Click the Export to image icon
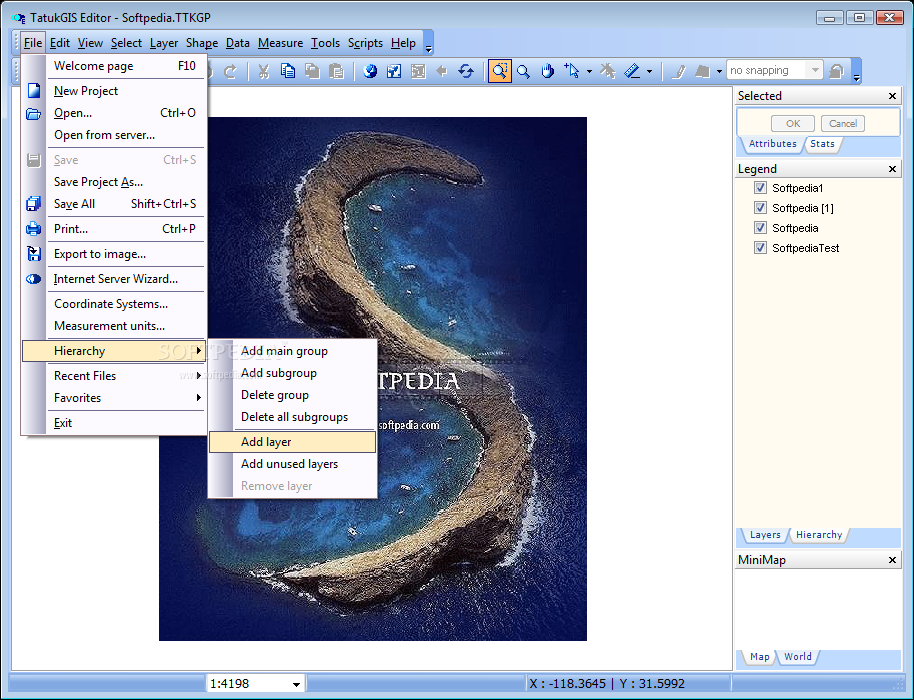The height and width of the screenshot is (700, 914). click(34, 254)
